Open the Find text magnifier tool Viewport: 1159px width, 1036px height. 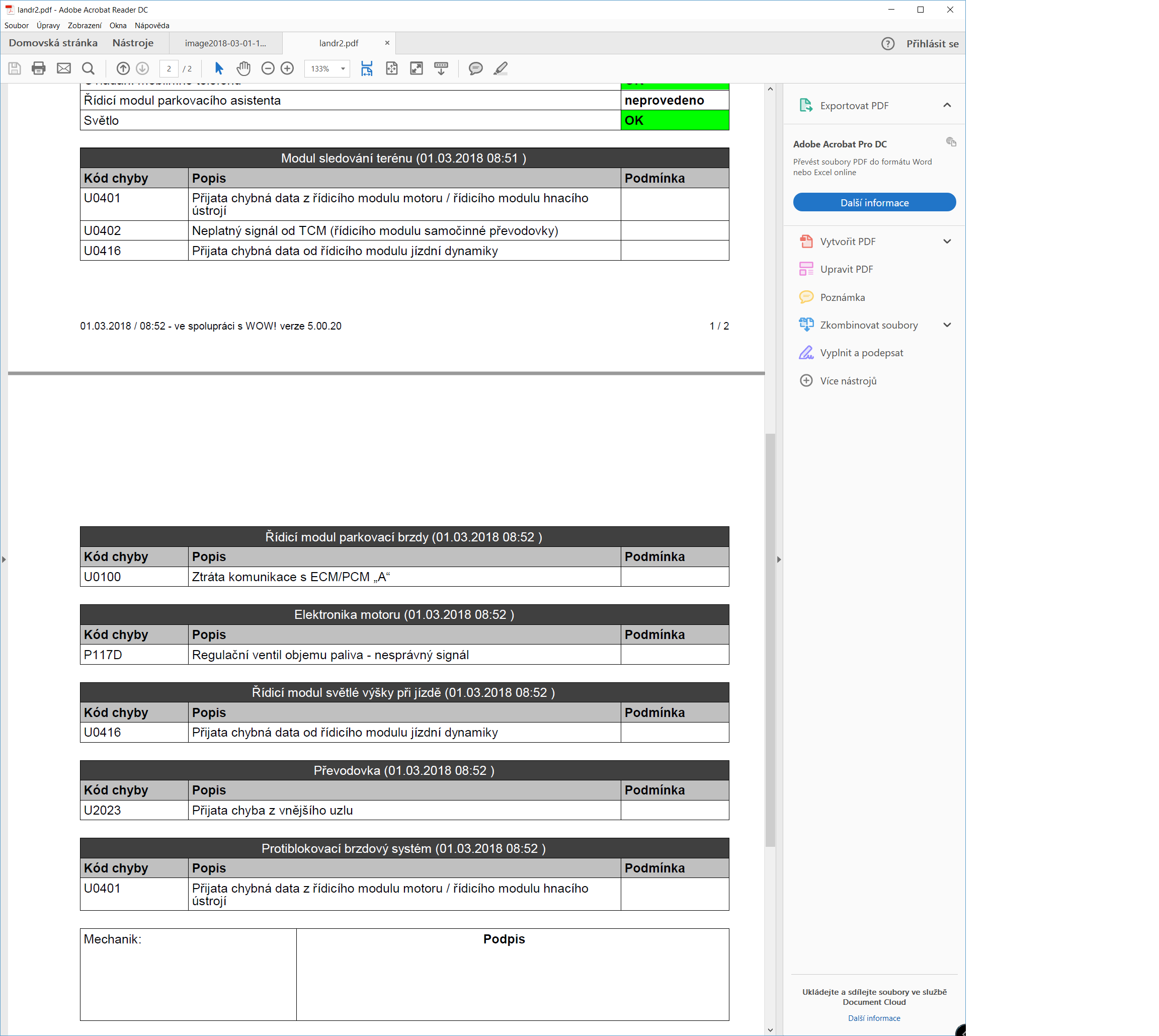pos(88,68)
